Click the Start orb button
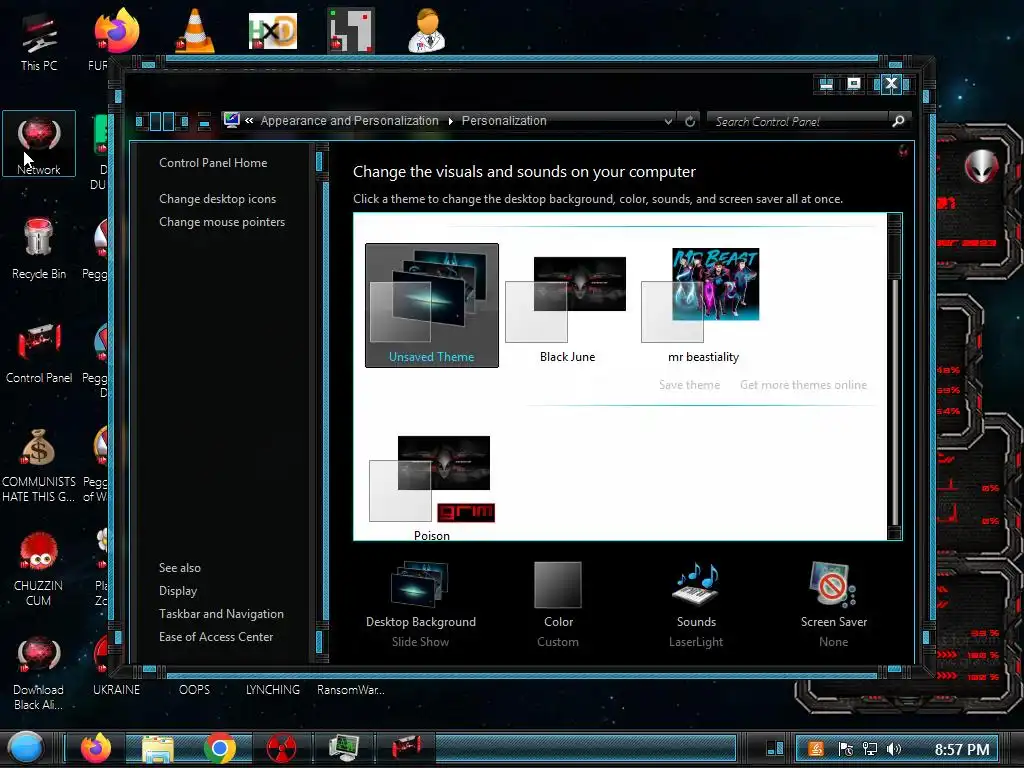Screen dimensions: 1024x768 click(x=25, y=748)
